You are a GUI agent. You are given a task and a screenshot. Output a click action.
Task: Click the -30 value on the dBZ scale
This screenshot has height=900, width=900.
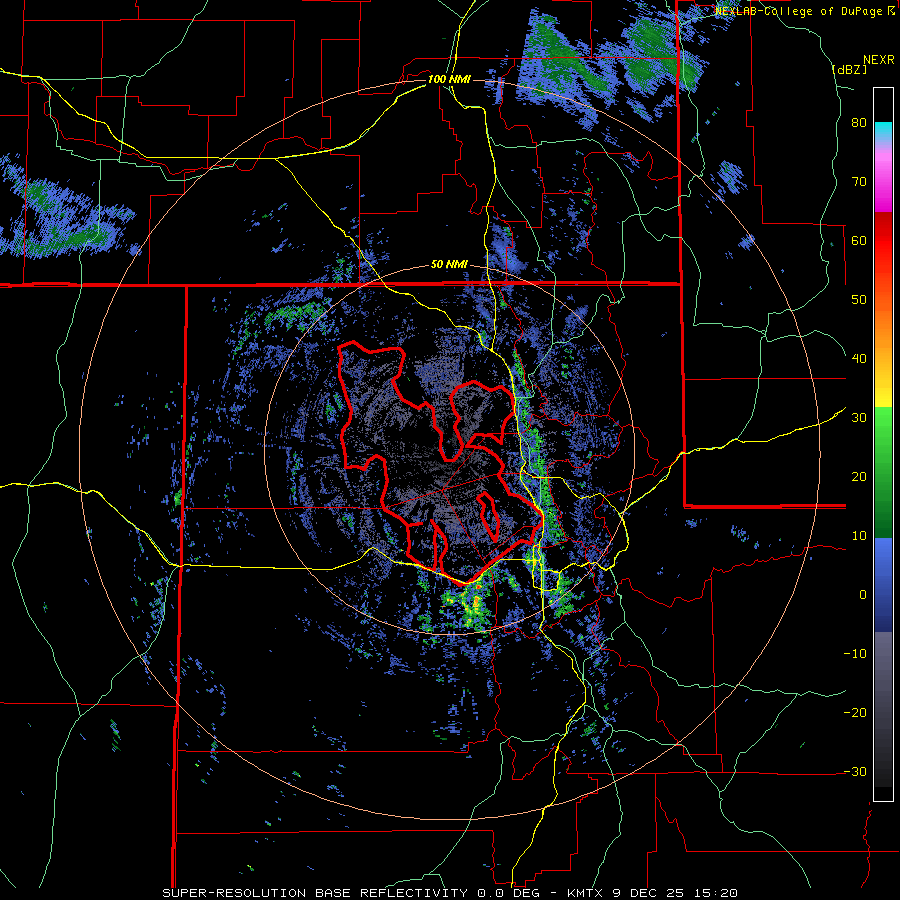click(x=855, y=771)
